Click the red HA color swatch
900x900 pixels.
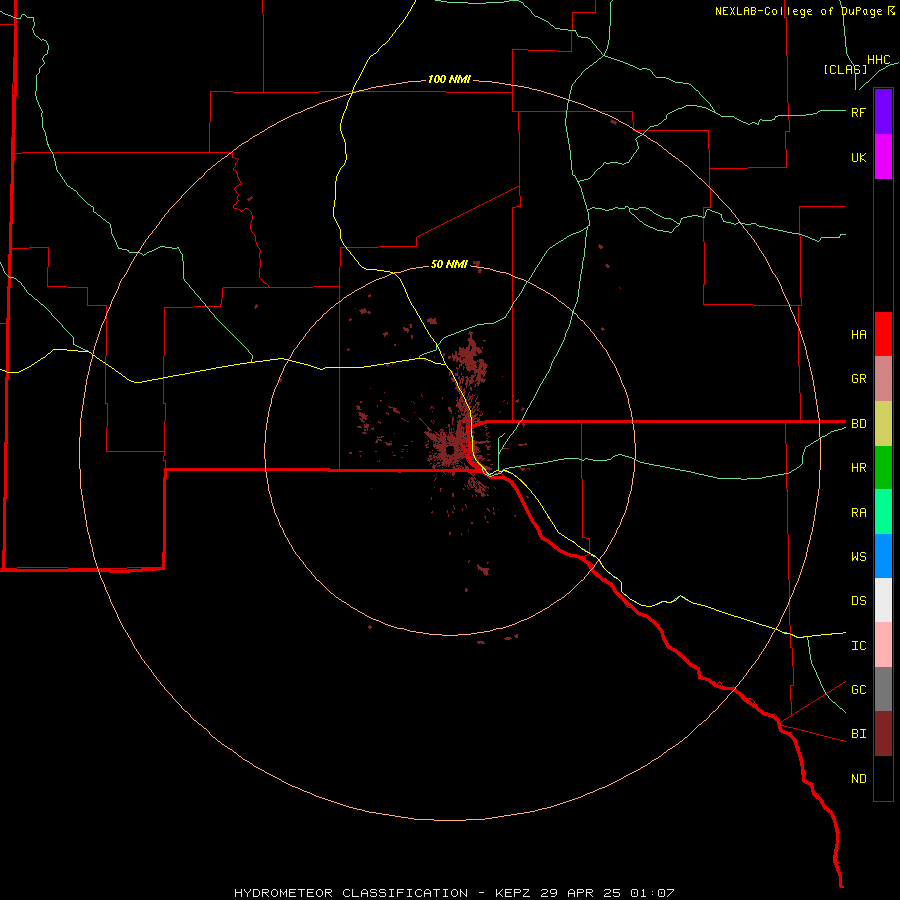(883, 334)
